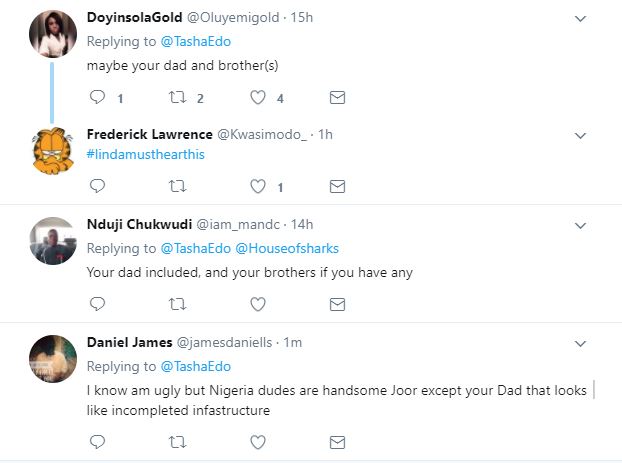
Task: Like DoyinsolaGold's tweet
Action: pos(257,98)
